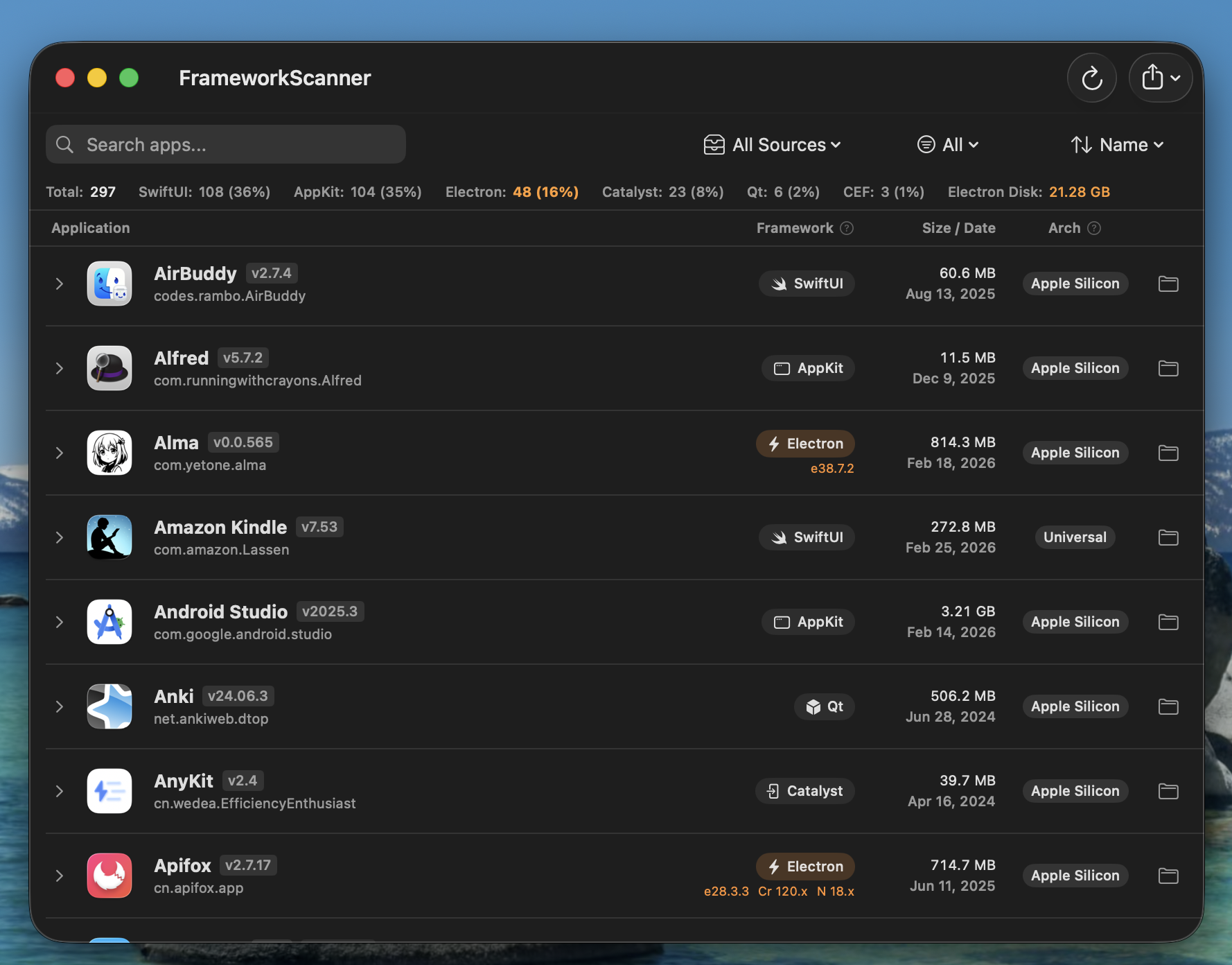Open the All Sources dropdown

[x=772, y=144]
